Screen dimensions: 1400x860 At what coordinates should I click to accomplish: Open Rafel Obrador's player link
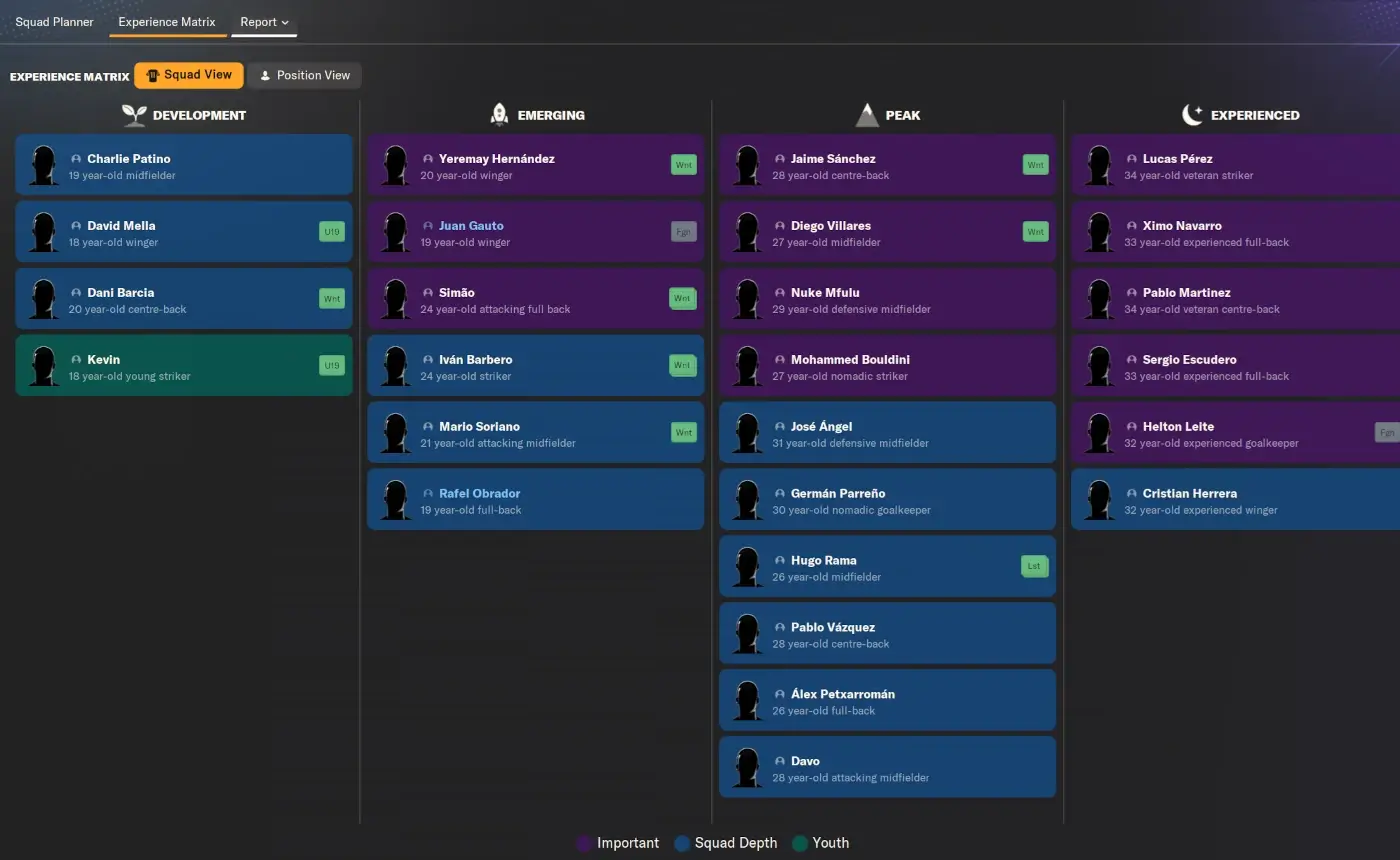[x=479, y=494]
